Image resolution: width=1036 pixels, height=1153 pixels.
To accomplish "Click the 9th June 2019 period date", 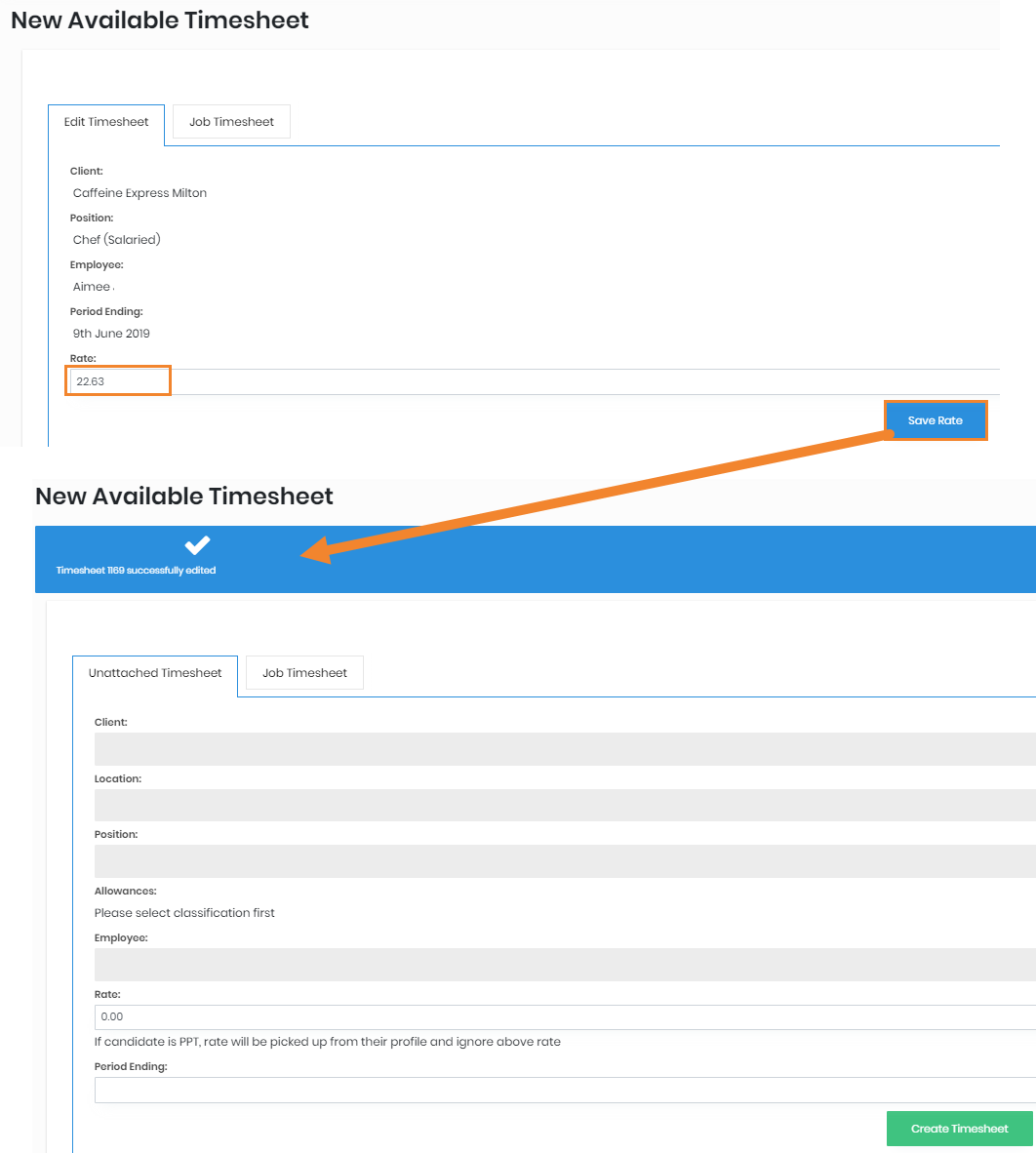I will pyautogui.click(x=111, y=334).
